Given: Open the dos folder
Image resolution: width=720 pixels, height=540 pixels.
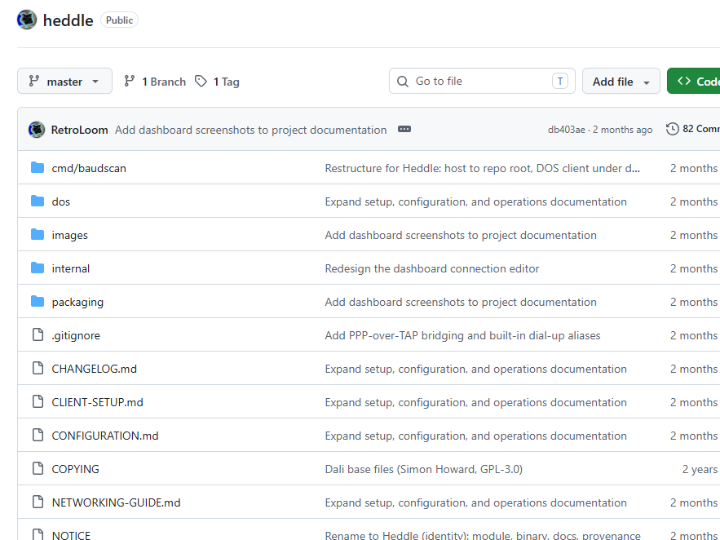Looking at the screenshot, I should point(61,202).
